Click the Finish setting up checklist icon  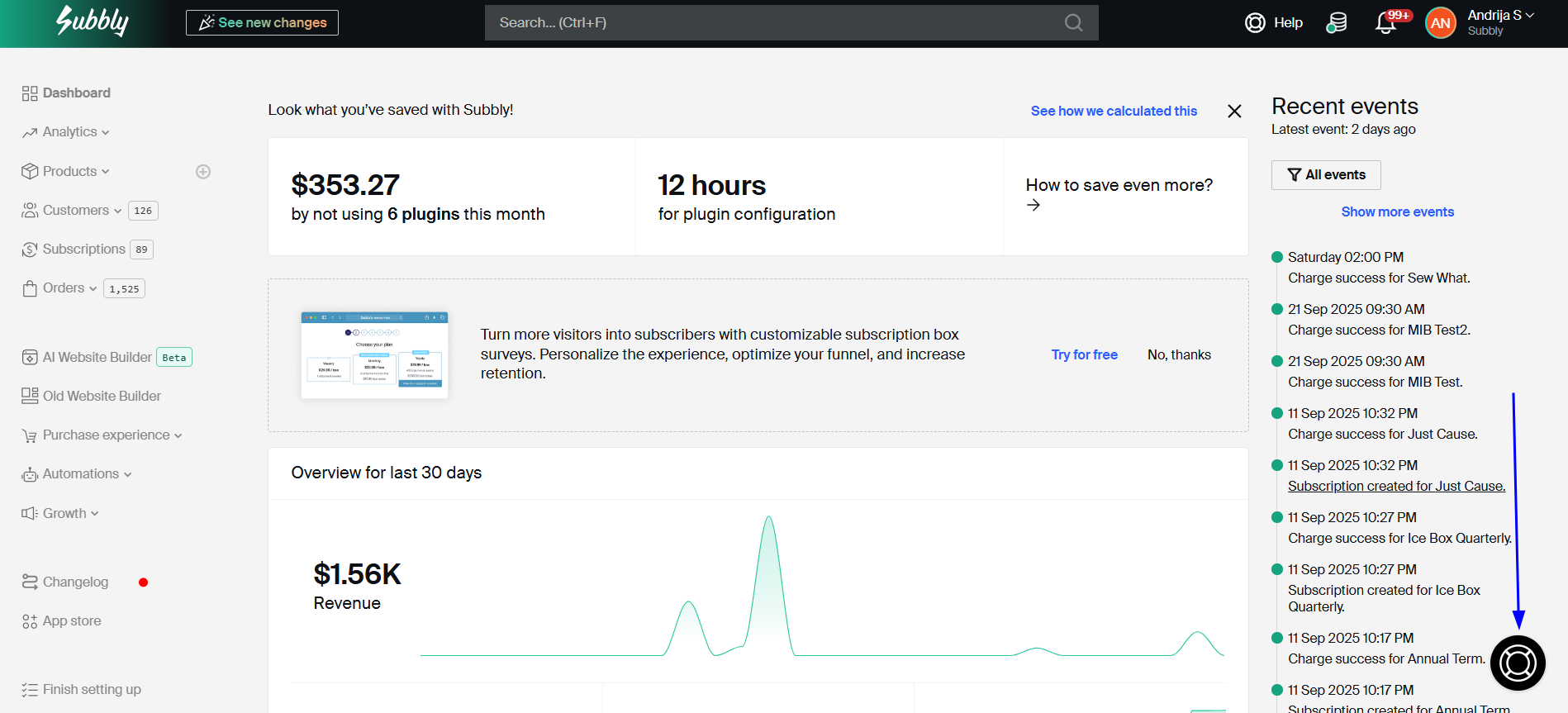(x=30, y=690)
